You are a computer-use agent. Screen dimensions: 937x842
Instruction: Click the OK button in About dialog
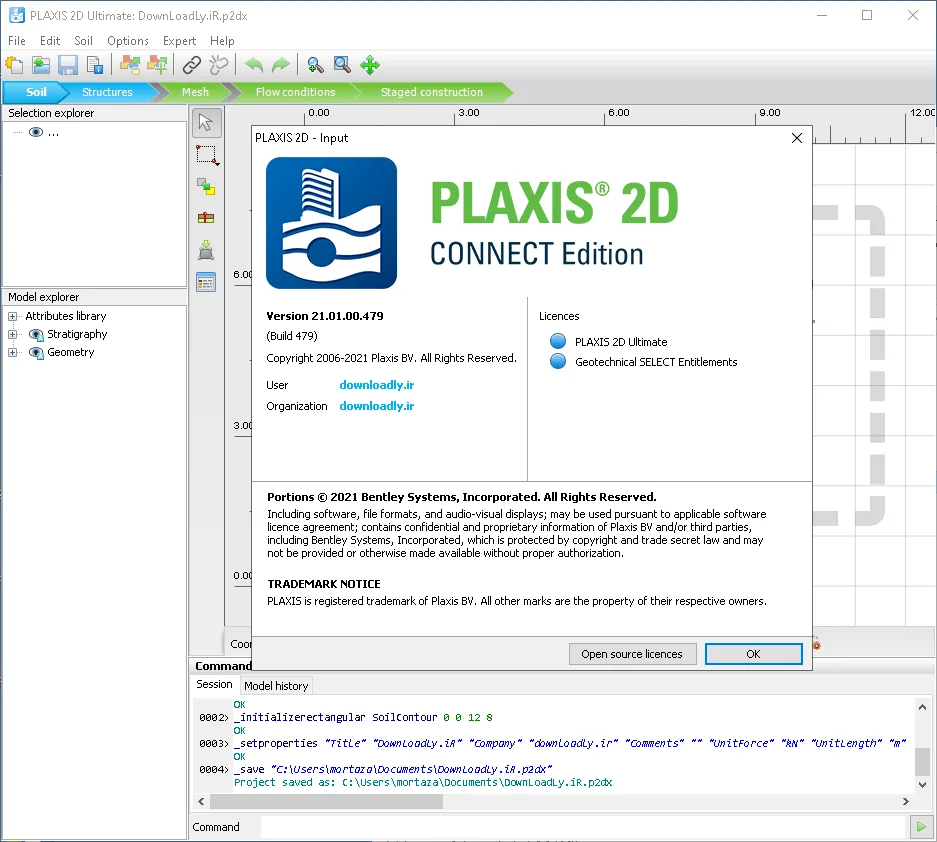pyautogui.click(x=754, y=654)
